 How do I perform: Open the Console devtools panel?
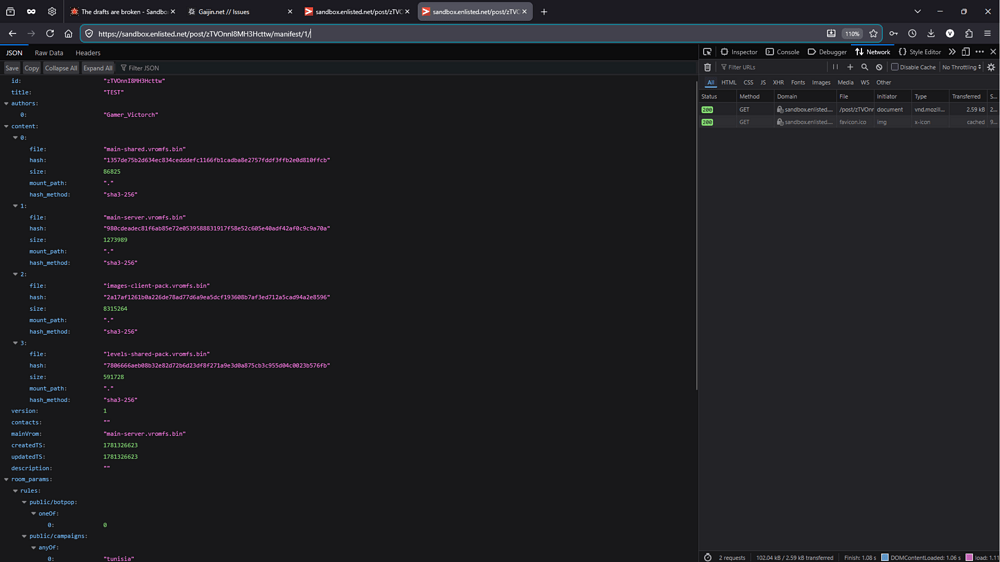click(x=783, y=52)
